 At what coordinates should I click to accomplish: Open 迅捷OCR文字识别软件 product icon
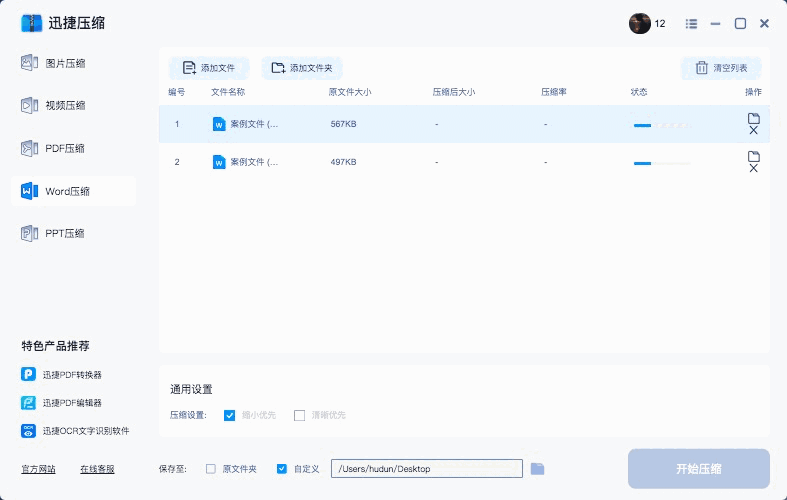[x=29, y=431]
